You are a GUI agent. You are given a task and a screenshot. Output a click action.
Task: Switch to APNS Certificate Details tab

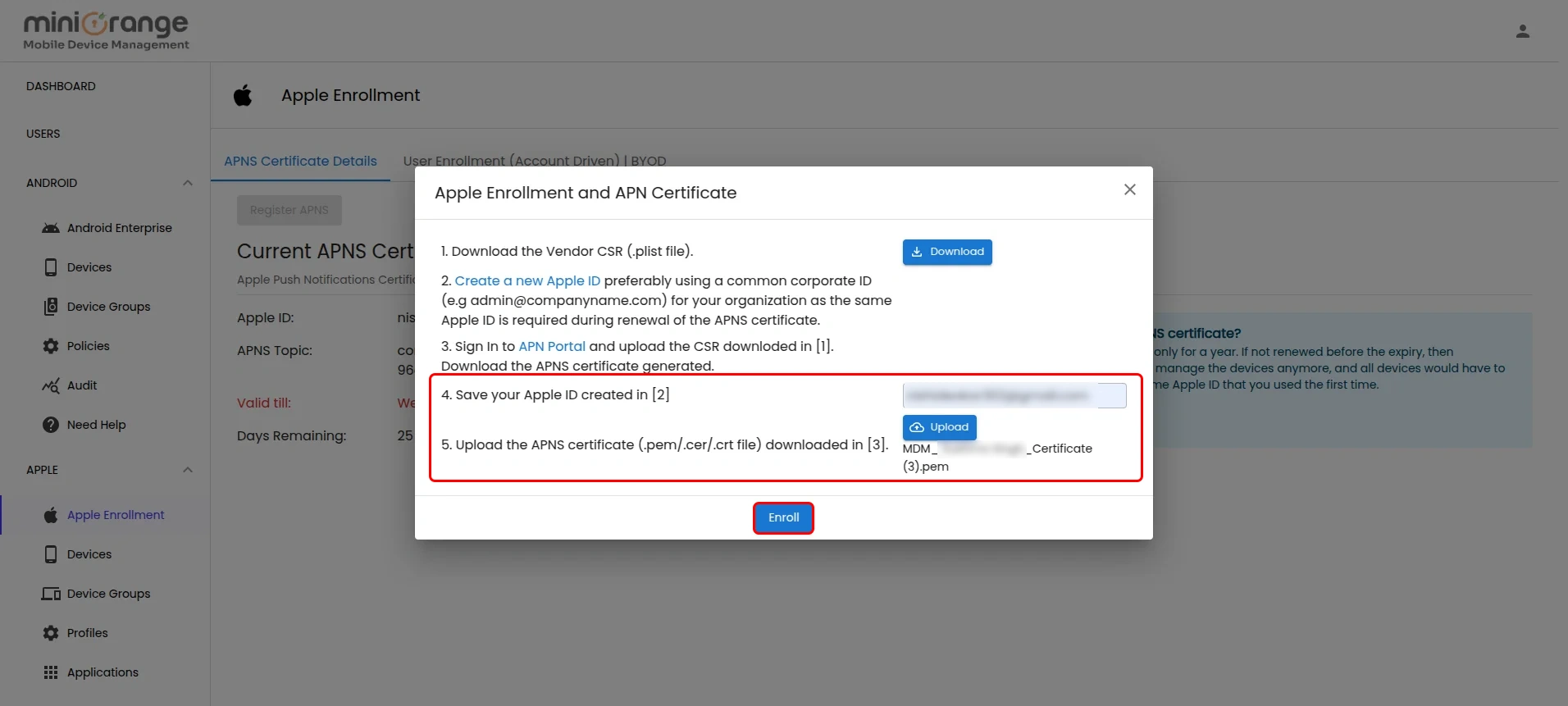click(x=300, y=161)
